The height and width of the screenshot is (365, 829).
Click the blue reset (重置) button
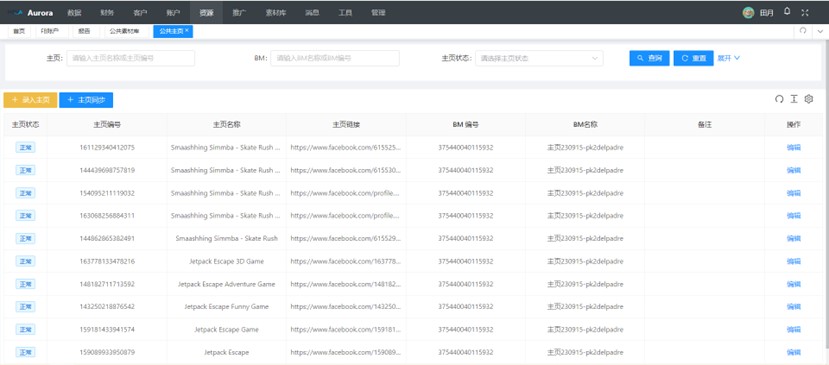pyautogui.click(x=694, y=58)
